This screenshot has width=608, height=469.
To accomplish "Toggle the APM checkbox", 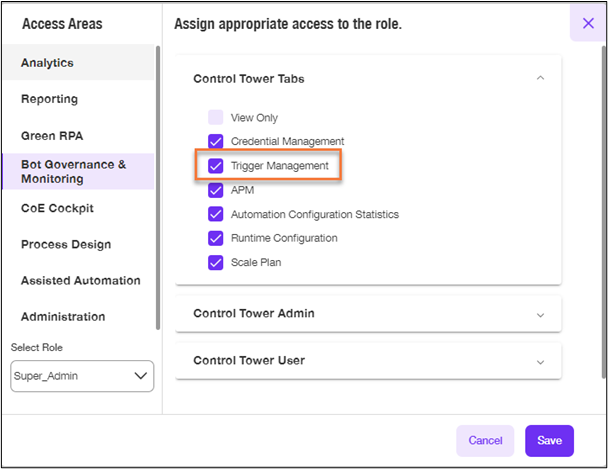I will tap(216, 190).
